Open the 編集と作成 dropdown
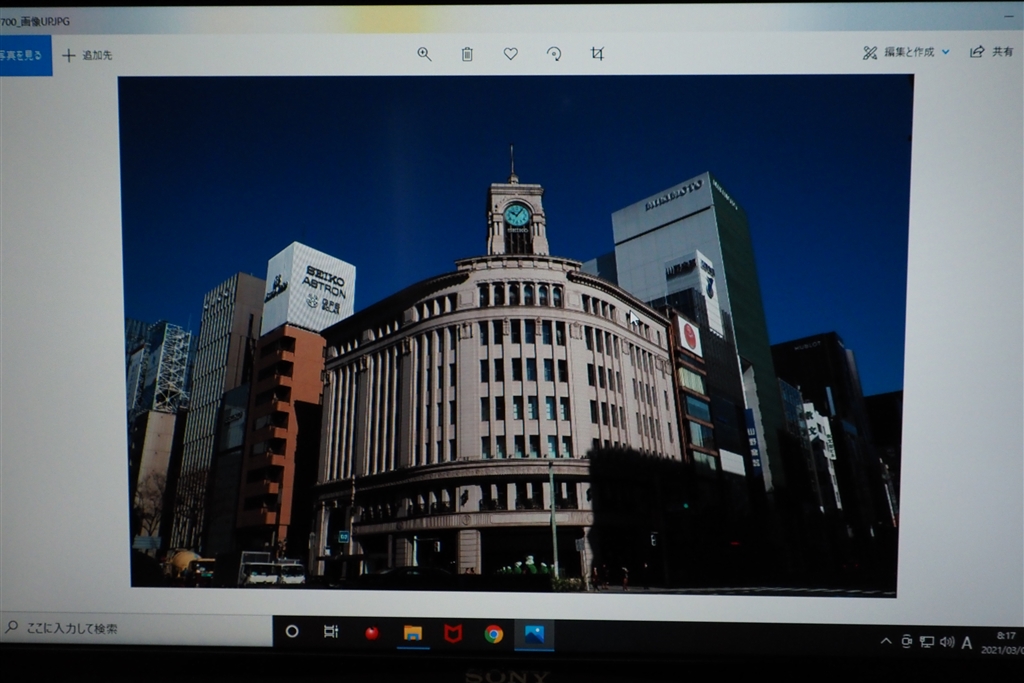 906,52
